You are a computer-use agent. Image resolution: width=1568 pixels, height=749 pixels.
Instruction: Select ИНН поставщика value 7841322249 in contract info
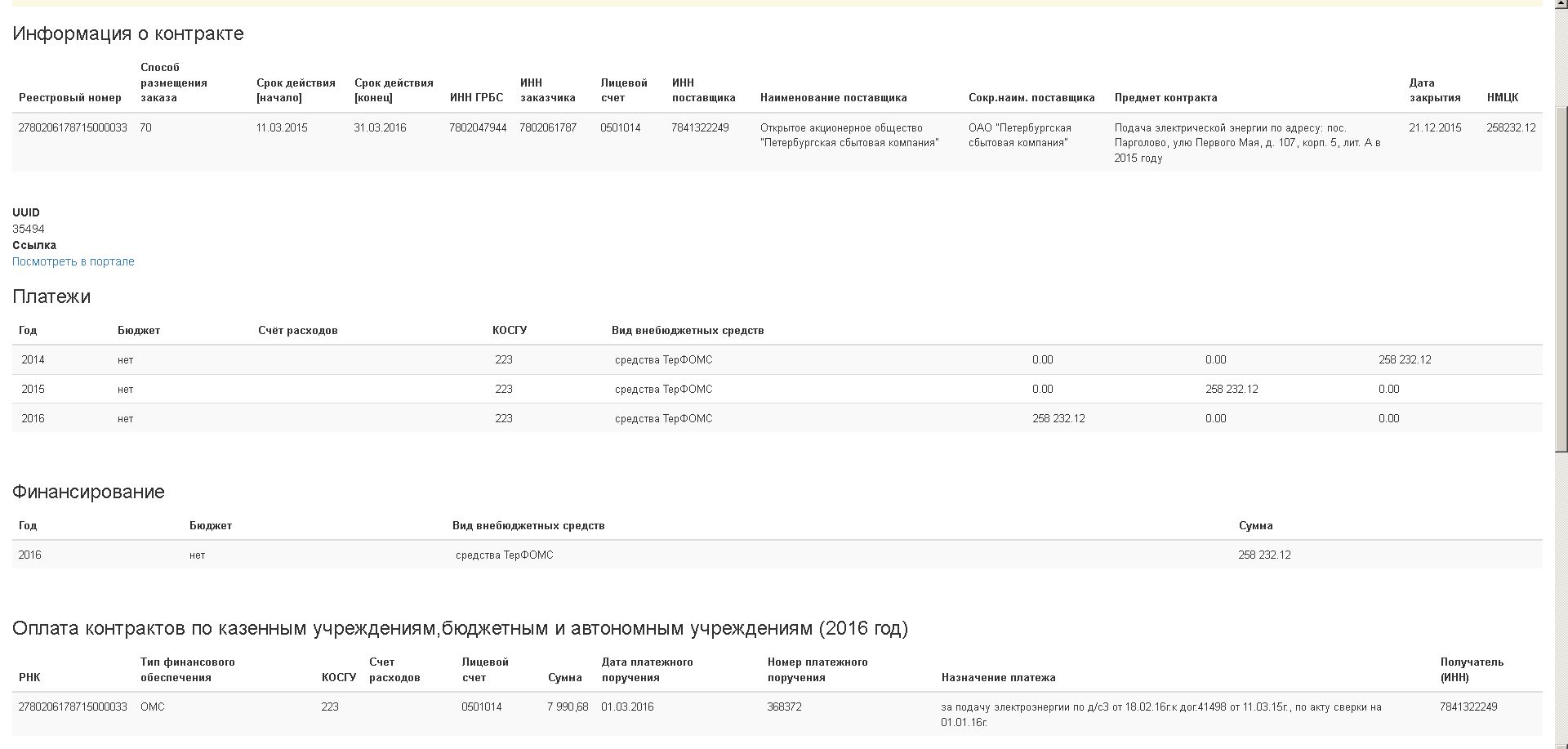pos(700,127)
